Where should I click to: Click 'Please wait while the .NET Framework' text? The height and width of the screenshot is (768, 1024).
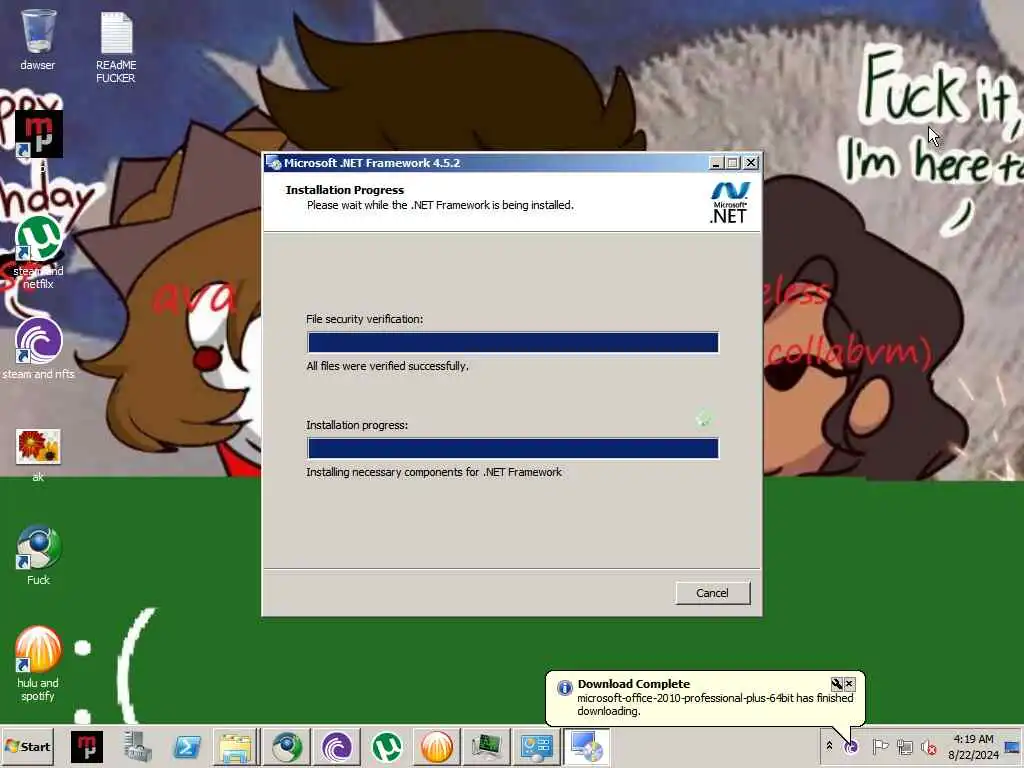click(x=440, y=205)
